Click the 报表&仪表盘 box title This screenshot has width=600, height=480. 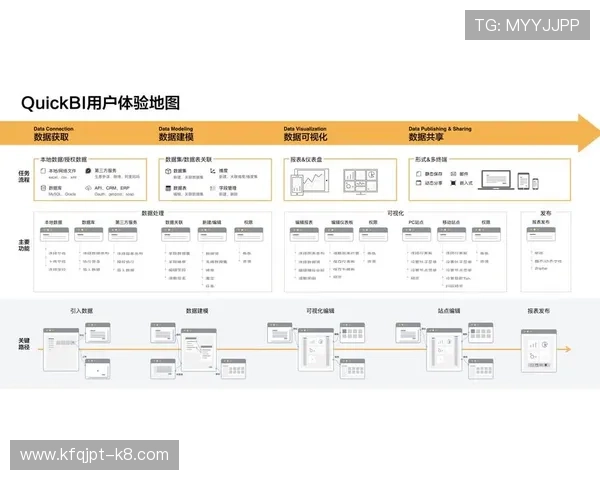pyautogui.click(x=306, y=159)
